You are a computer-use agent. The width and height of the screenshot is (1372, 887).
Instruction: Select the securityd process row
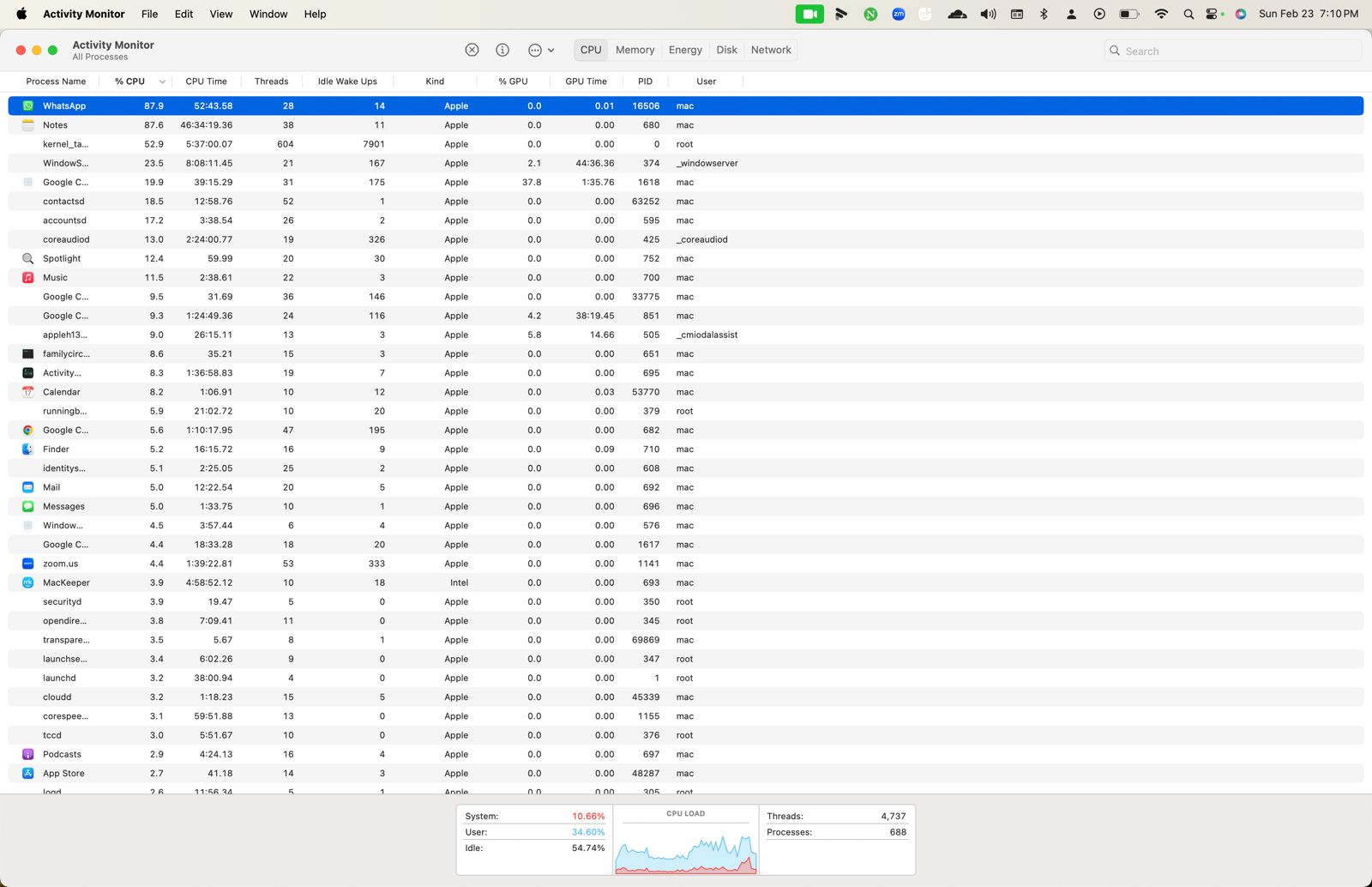686,601
